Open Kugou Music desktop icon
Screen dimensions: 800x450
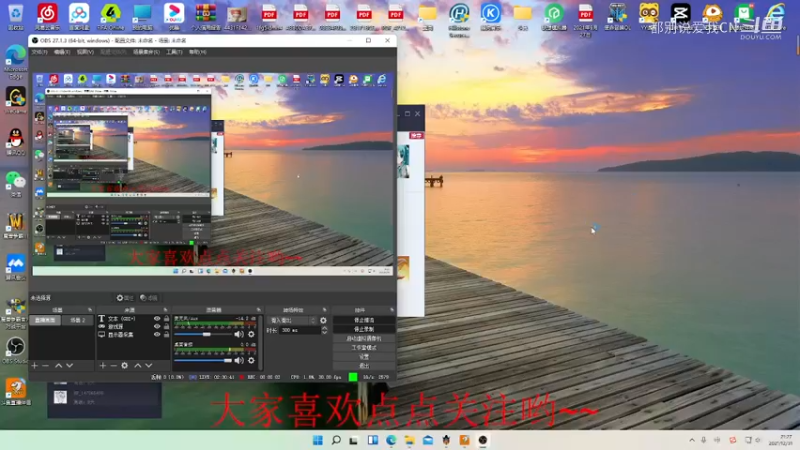[490, 16]
